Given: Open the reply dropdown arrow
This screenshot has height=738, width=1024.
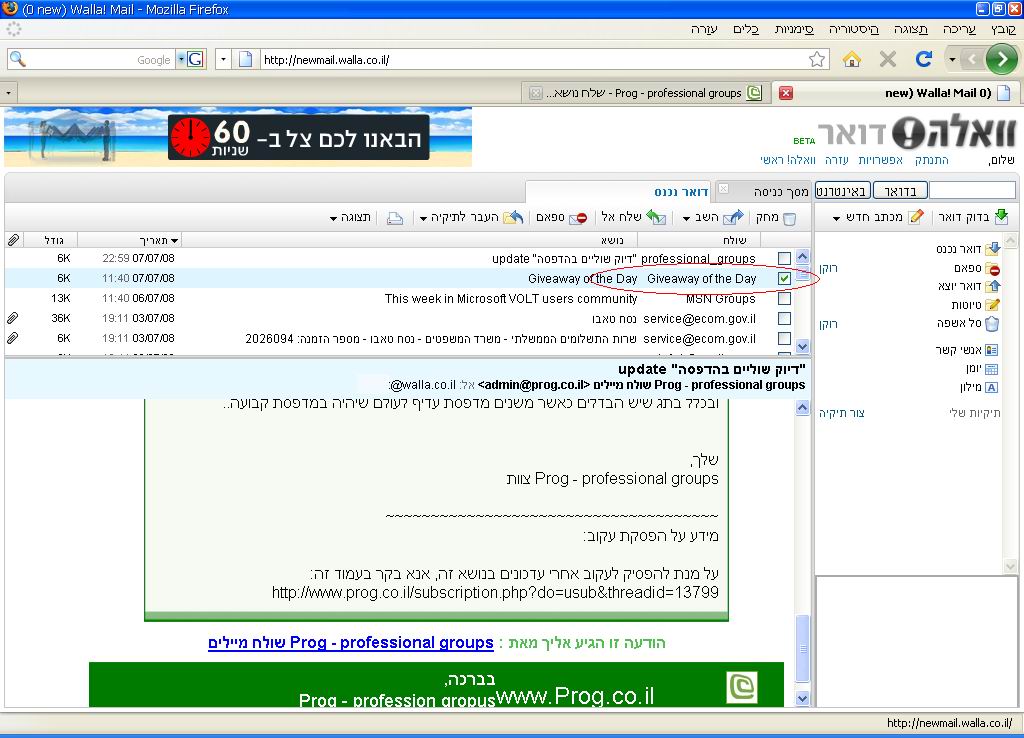Looking at the screenshot, I should [686, 219].
